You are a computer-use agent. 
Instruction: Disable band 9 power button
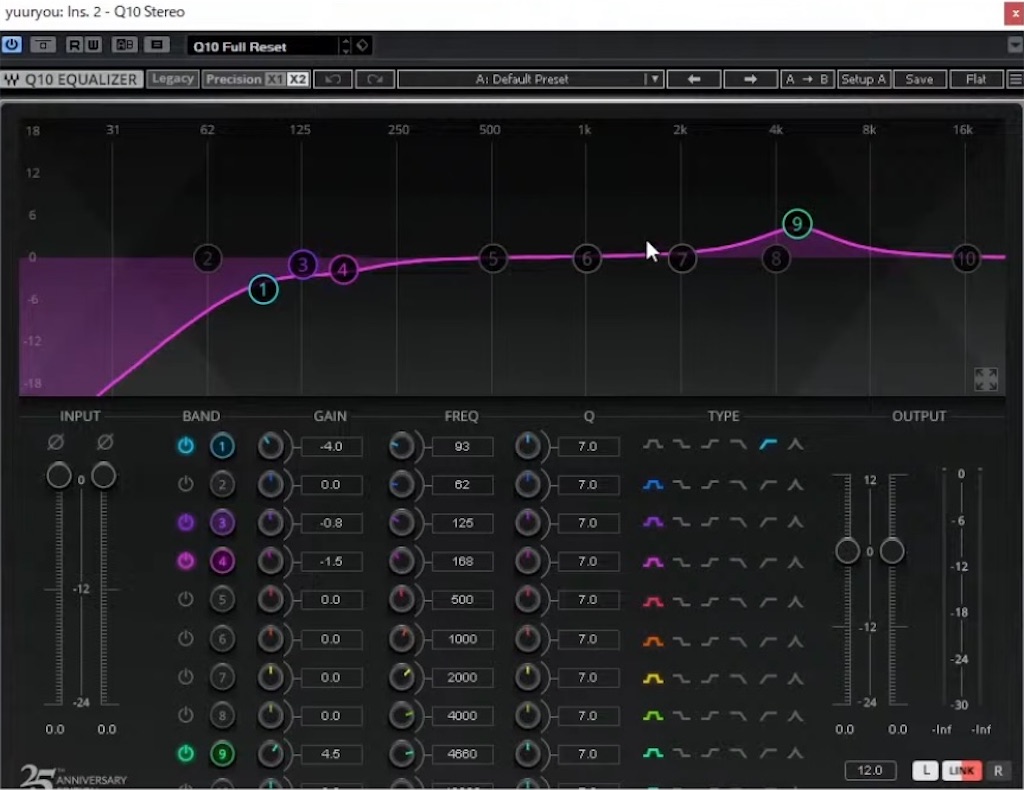point(186,753)
